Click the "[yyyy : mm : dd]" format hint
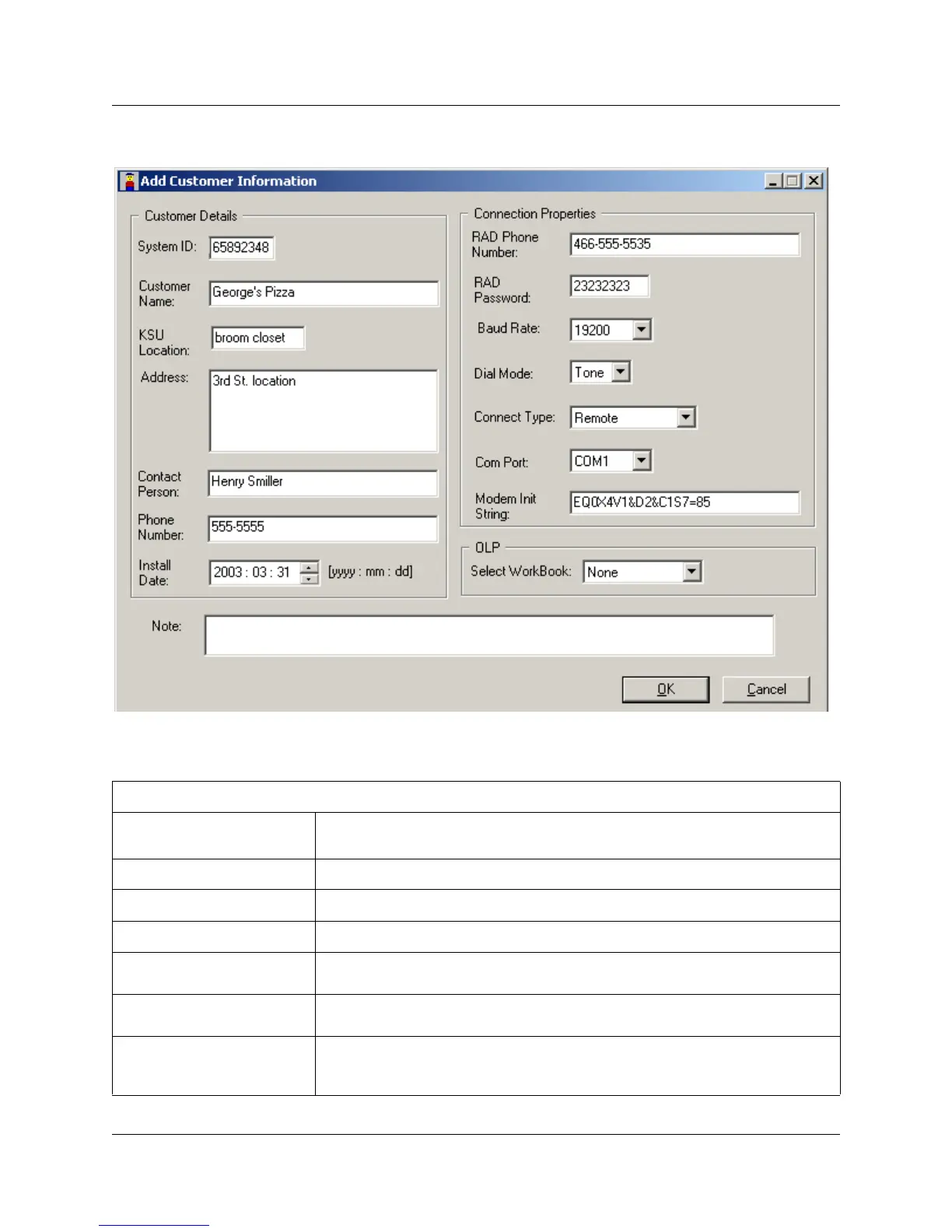Screen dimensions: 952x1232 (x=370, y=572)
